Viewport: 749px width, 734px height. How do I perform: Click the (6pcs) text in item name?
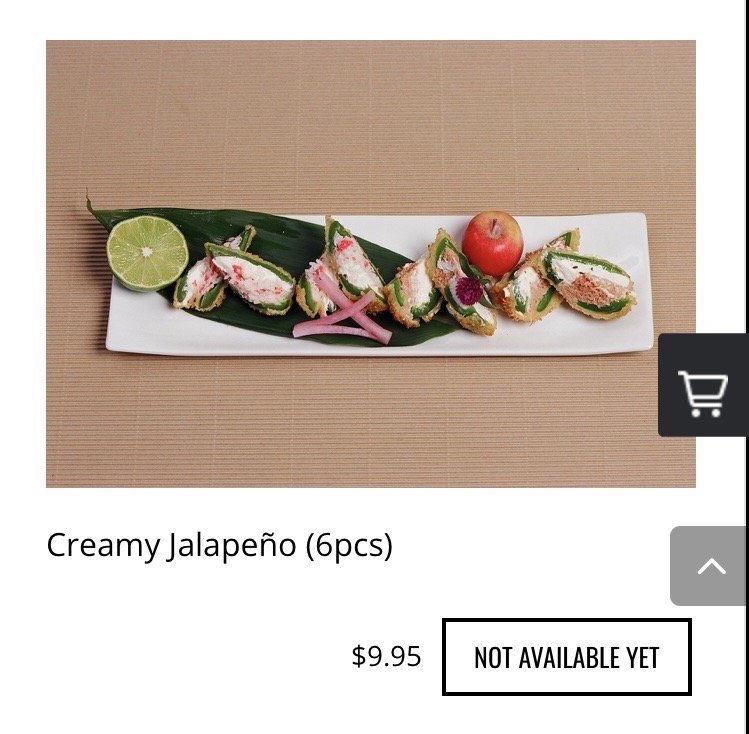[349, 545]
